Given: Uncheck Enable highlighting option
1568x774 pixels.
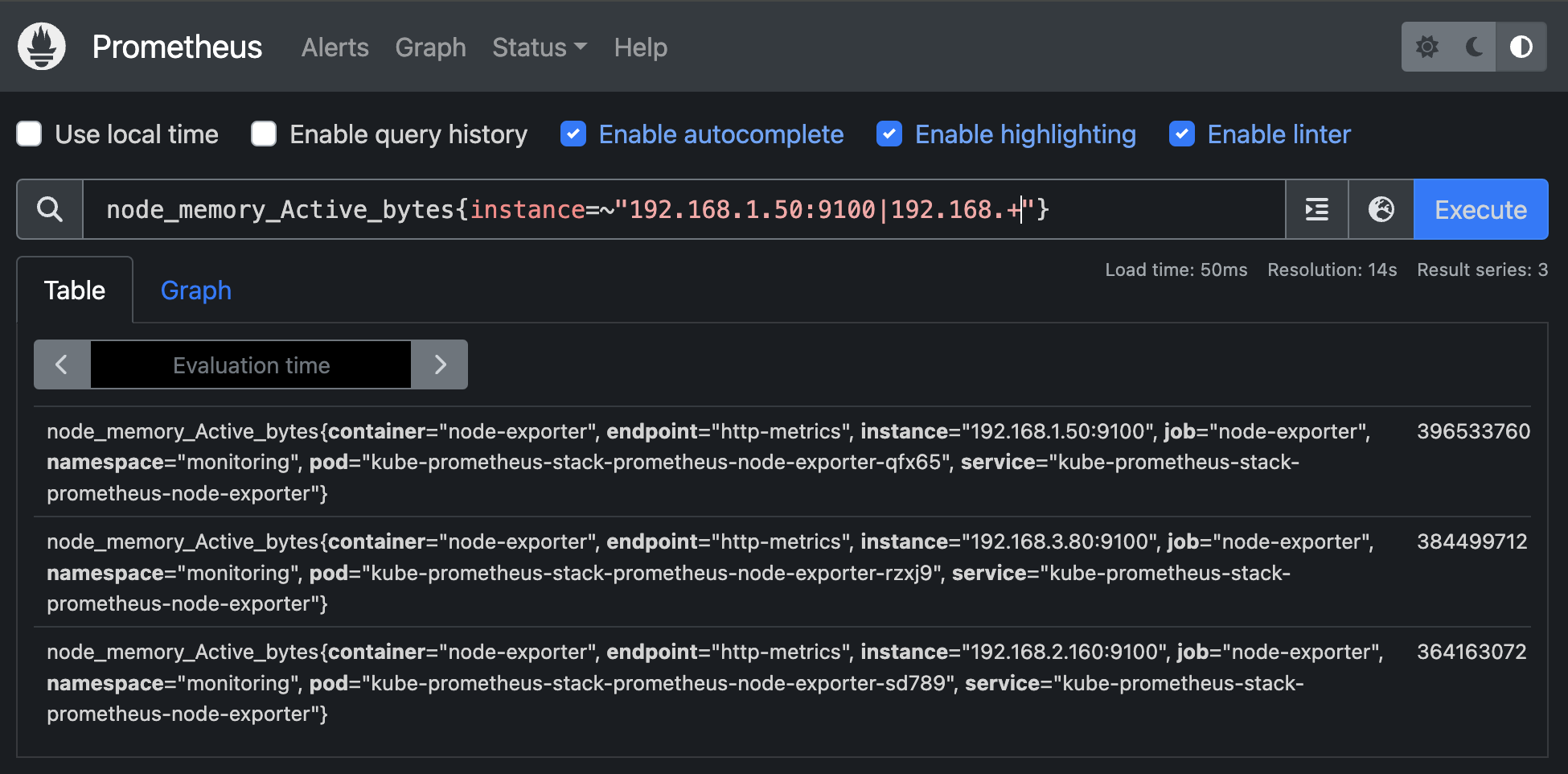Looking at the screenshot, I should pyautogui.click(x=889, y=134).
